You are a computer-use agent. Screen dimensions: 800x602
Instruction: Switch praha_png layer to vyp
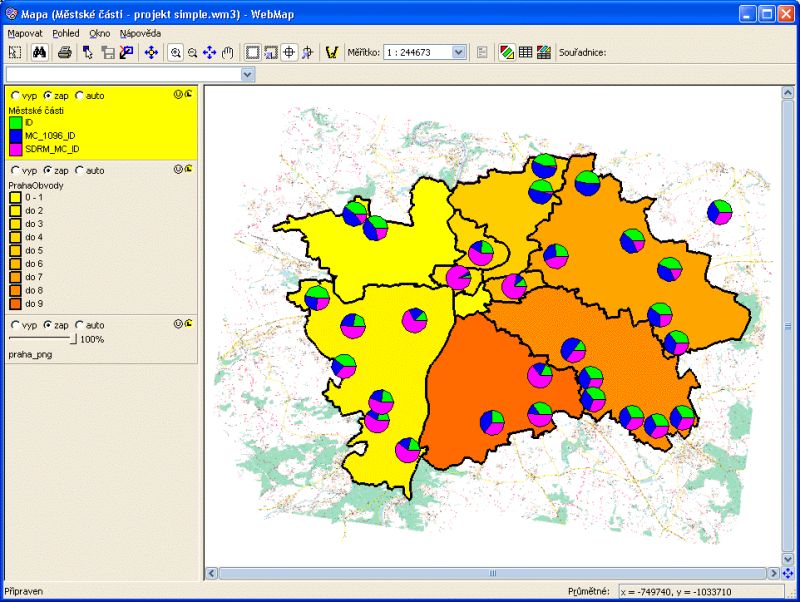(15, 325)
